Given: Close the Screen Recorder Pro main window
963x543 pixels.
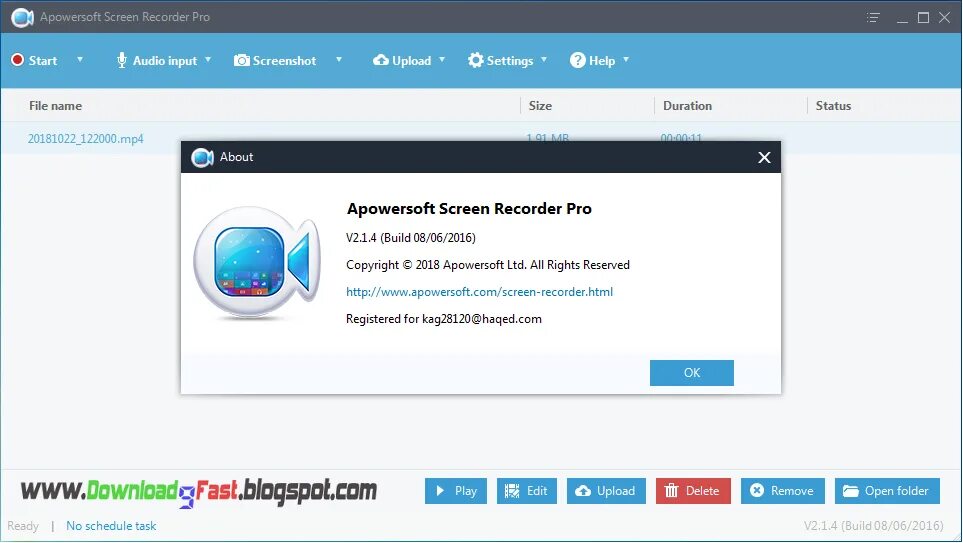Looking at the screenshot, I should 945,17.
